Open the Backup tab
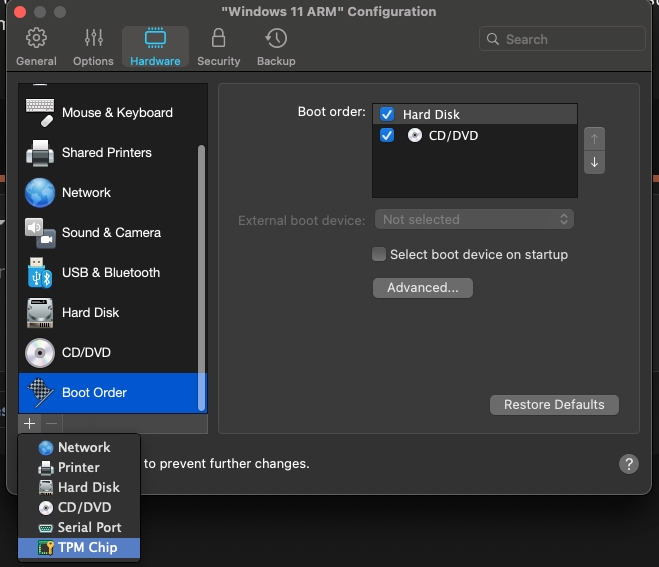Viewport: 659px width, 567px height. tap(276, 46)
